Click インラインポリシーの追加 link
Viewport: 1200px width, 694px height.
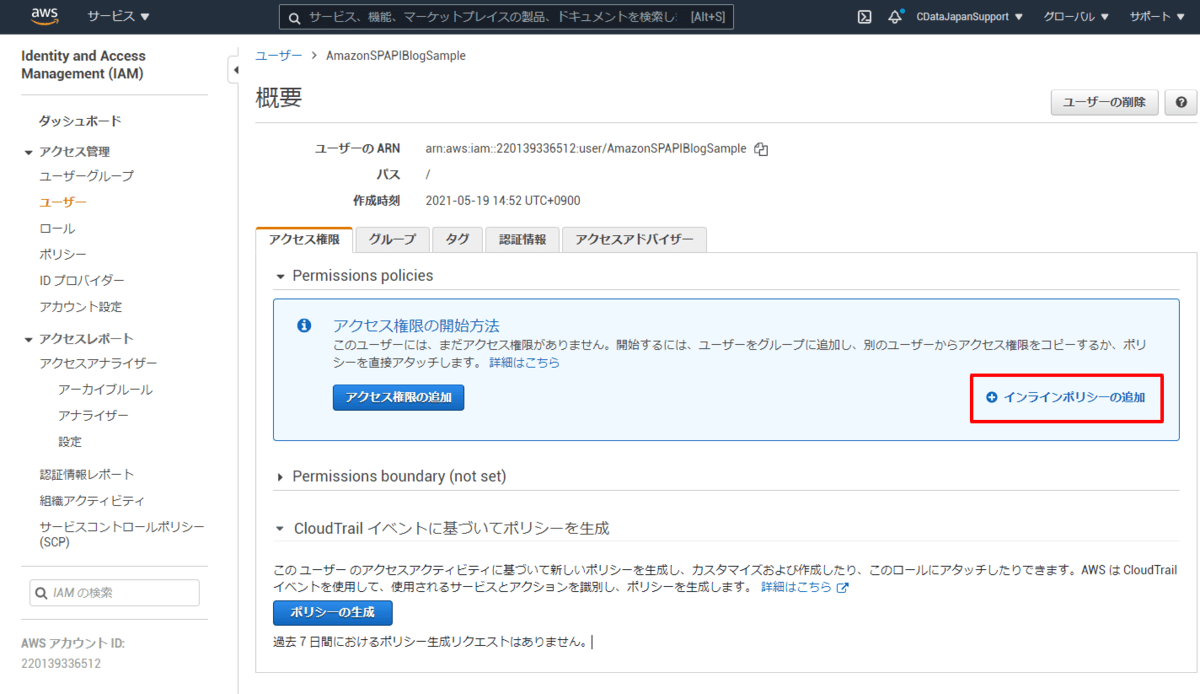pyautogui.click(x=1075, y=397)
